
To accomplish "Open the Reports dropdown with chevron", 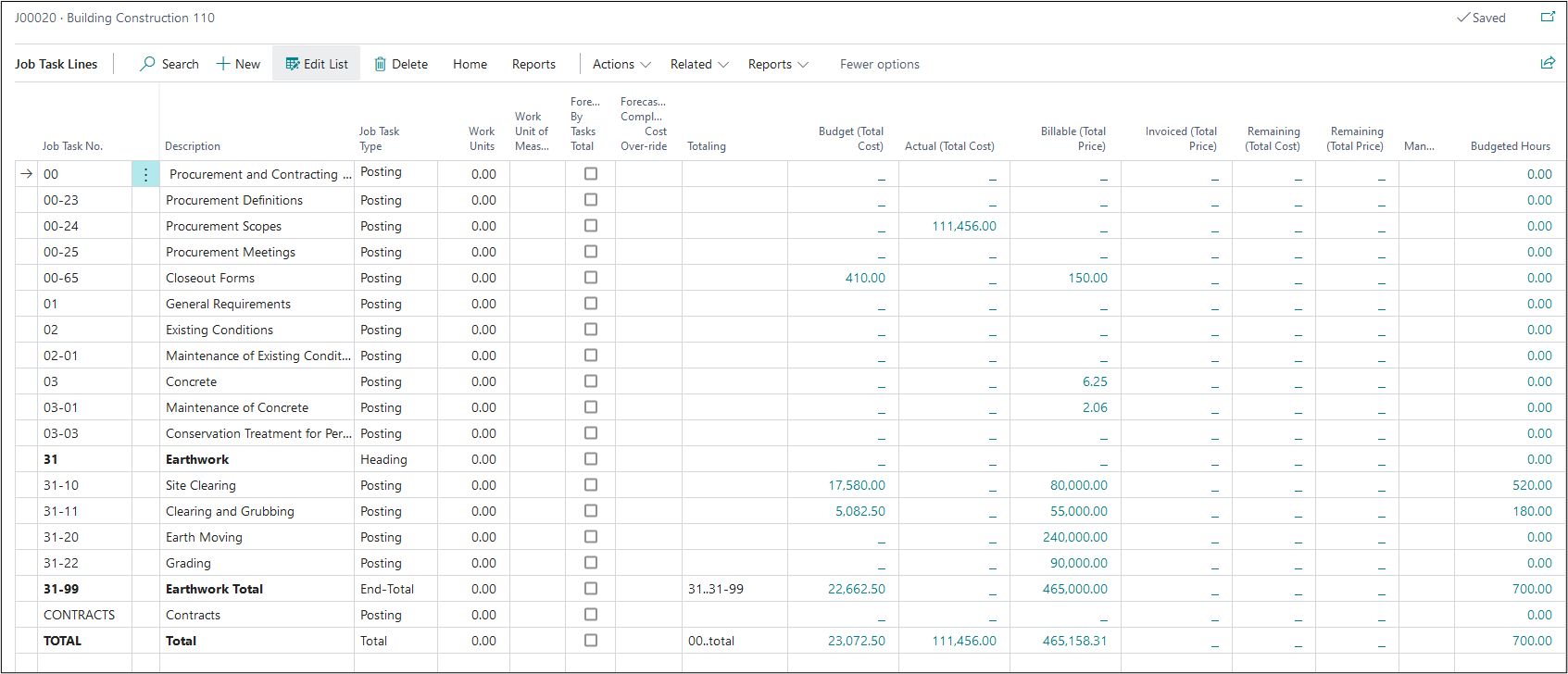I will pyautogui.click(x=778, y=64).
